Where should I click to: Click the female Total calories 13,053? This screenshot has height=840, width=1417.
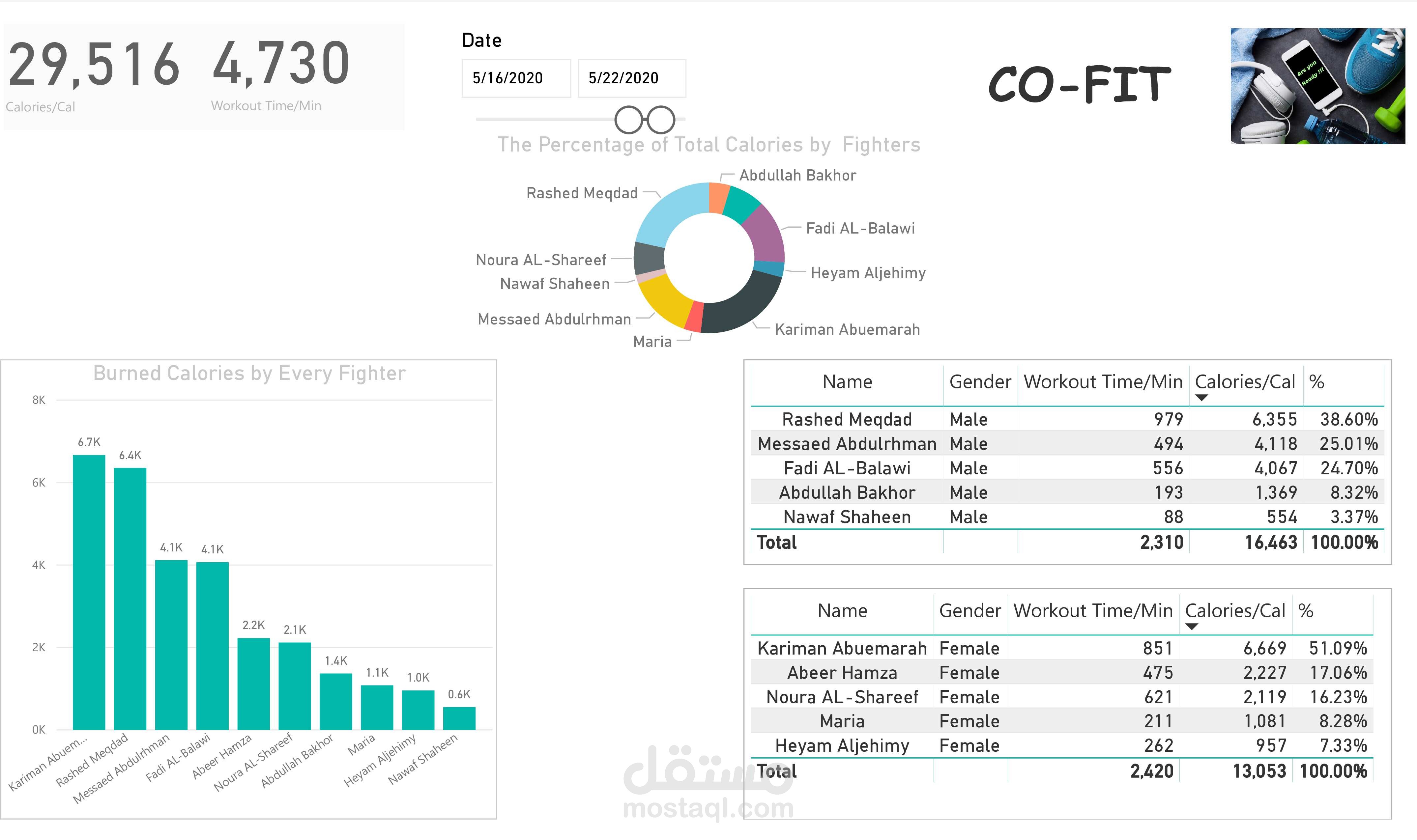click(x=1259, y=771)
